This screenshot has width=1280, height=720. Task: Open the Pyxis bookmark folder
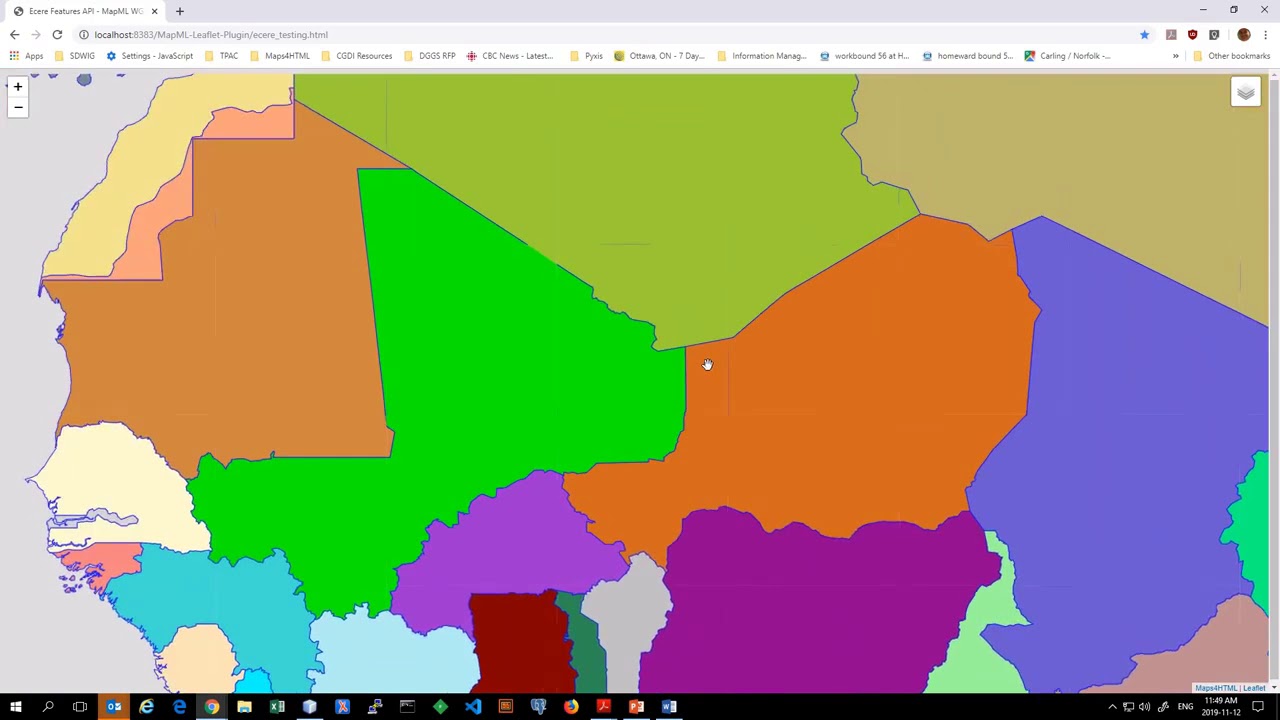(x=587, y=56)
